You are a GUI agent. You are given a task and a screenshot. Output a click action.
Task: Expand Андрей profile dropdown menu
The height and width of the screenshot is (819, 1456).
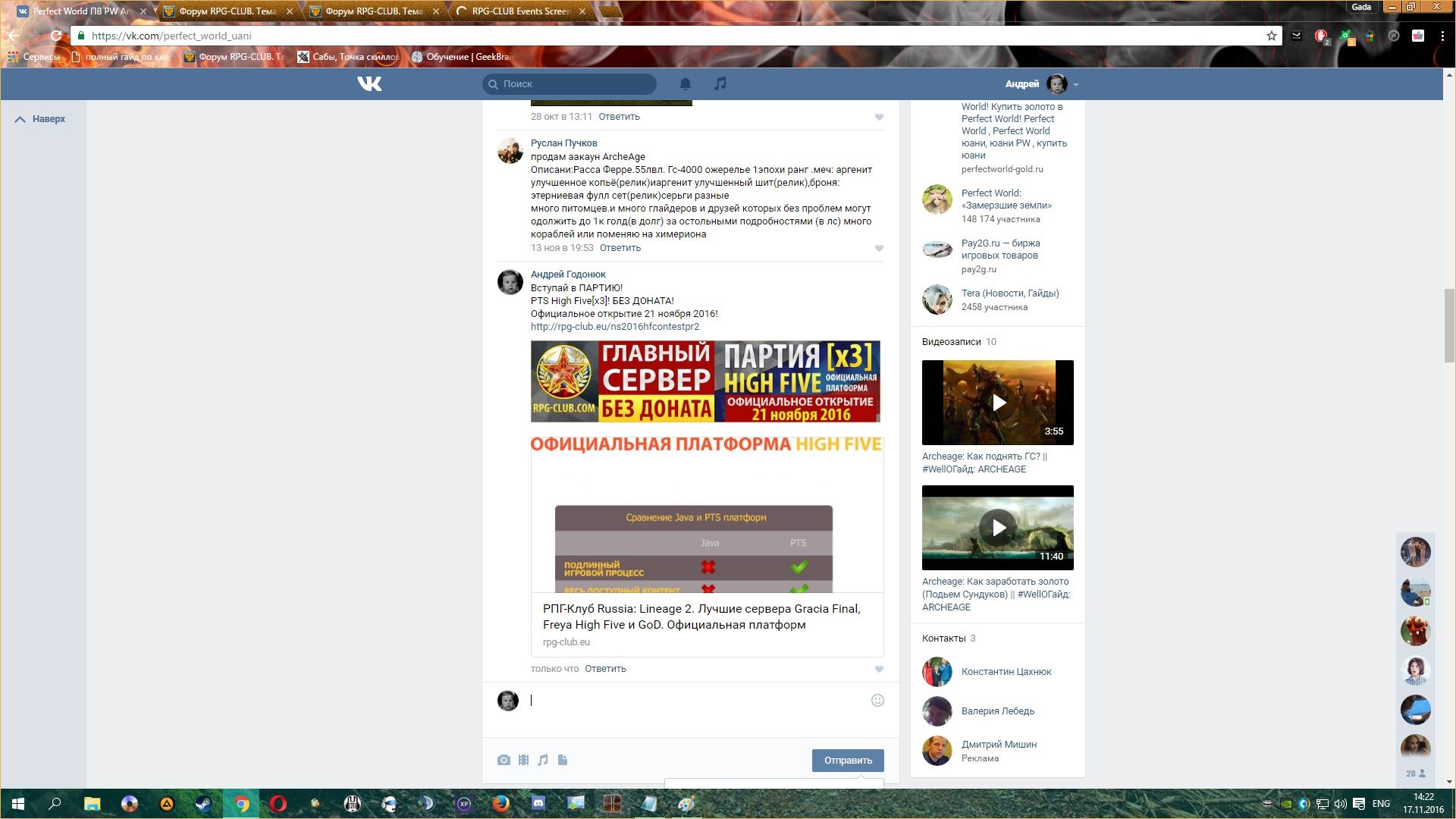[1076, 84]
